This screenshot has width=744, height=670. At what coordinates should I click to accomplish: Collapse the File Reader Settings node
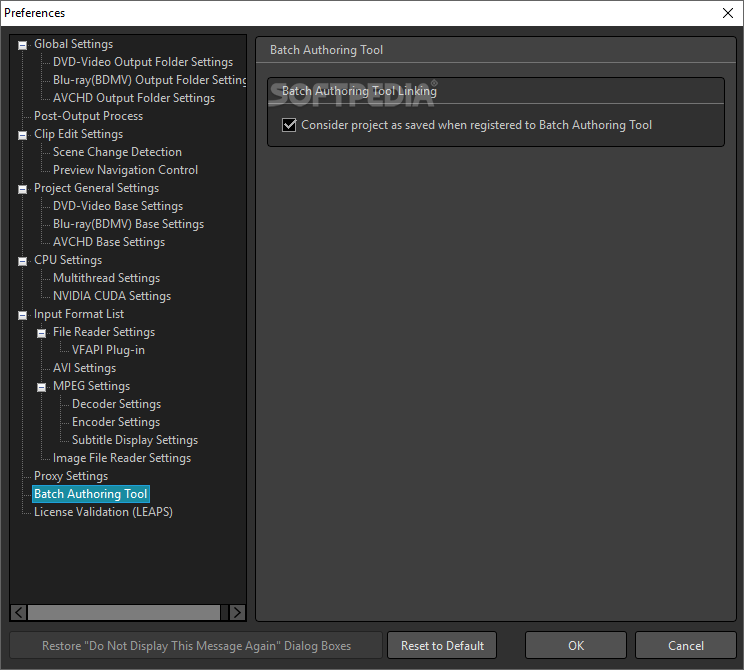point(41,334)
